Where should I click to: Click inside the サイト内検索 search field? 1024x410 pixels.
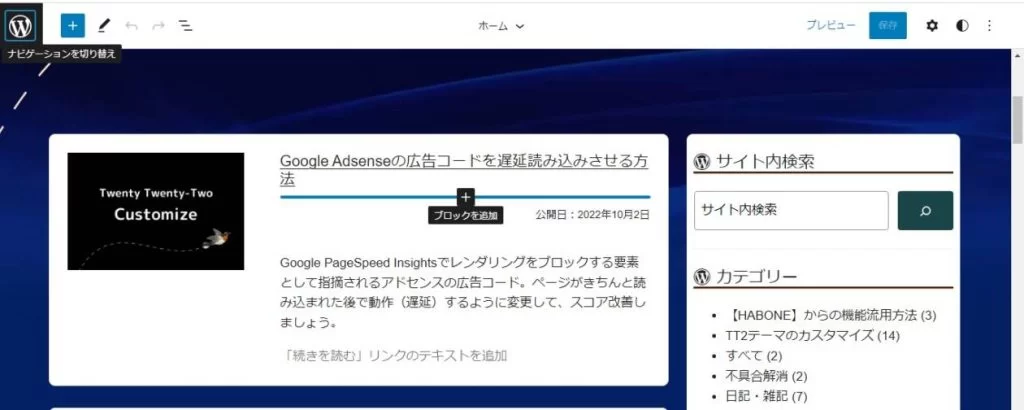(791, 210)
